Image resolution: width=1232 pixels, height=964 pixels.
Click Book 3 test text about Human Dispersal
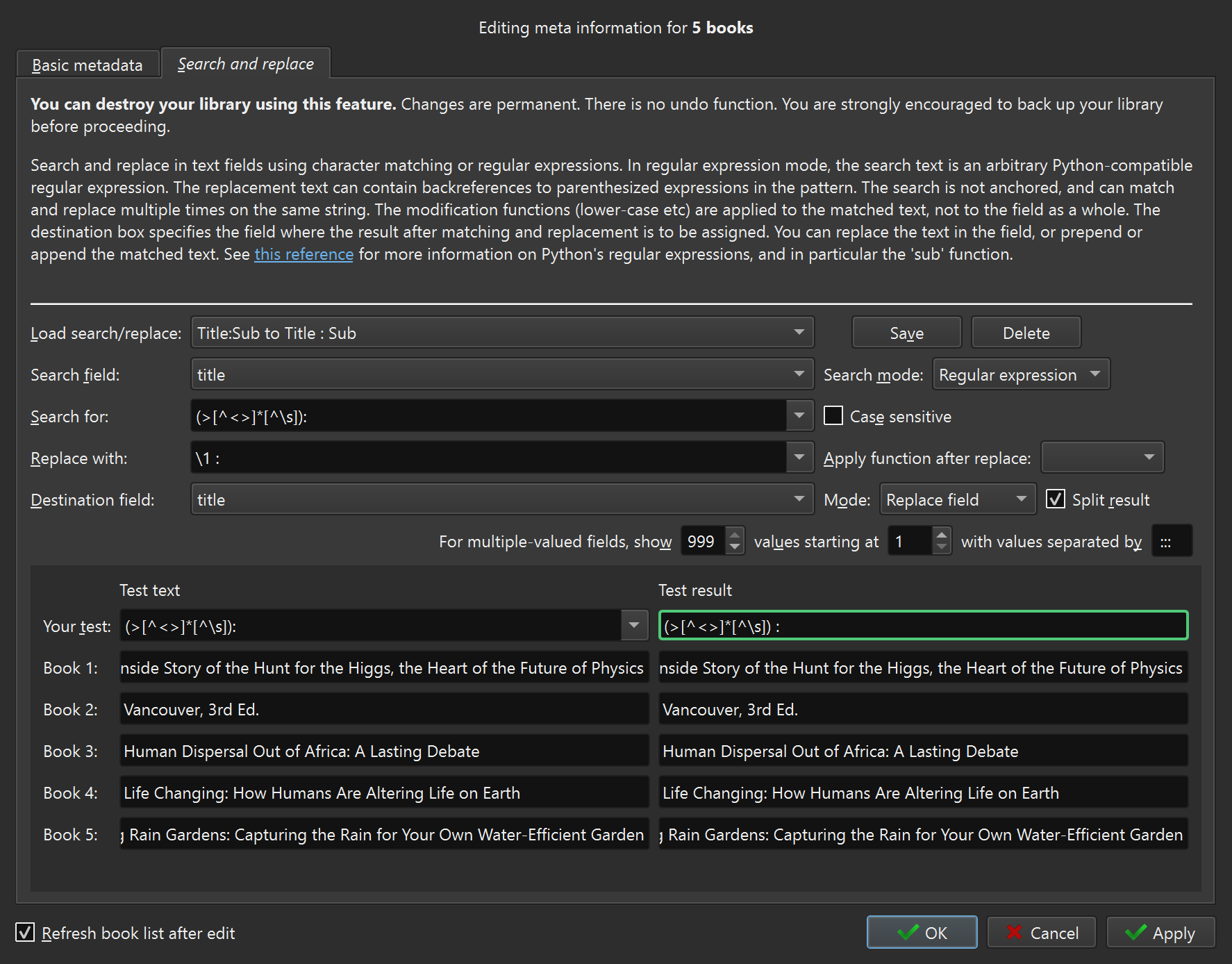tap(384, 751)
